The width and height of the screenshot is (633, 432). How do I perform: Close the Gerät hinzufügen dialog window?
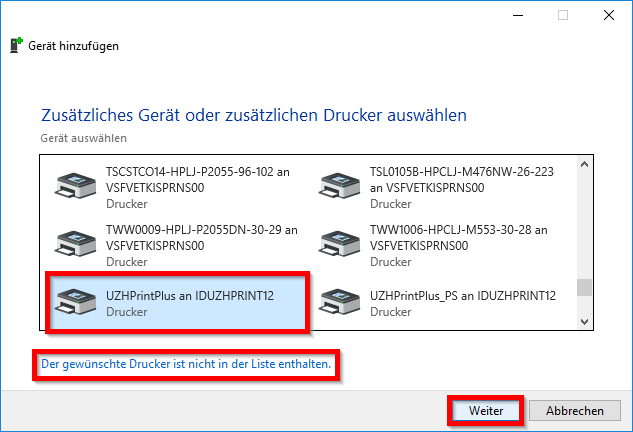pyautogui.click(x=608, y=15)
